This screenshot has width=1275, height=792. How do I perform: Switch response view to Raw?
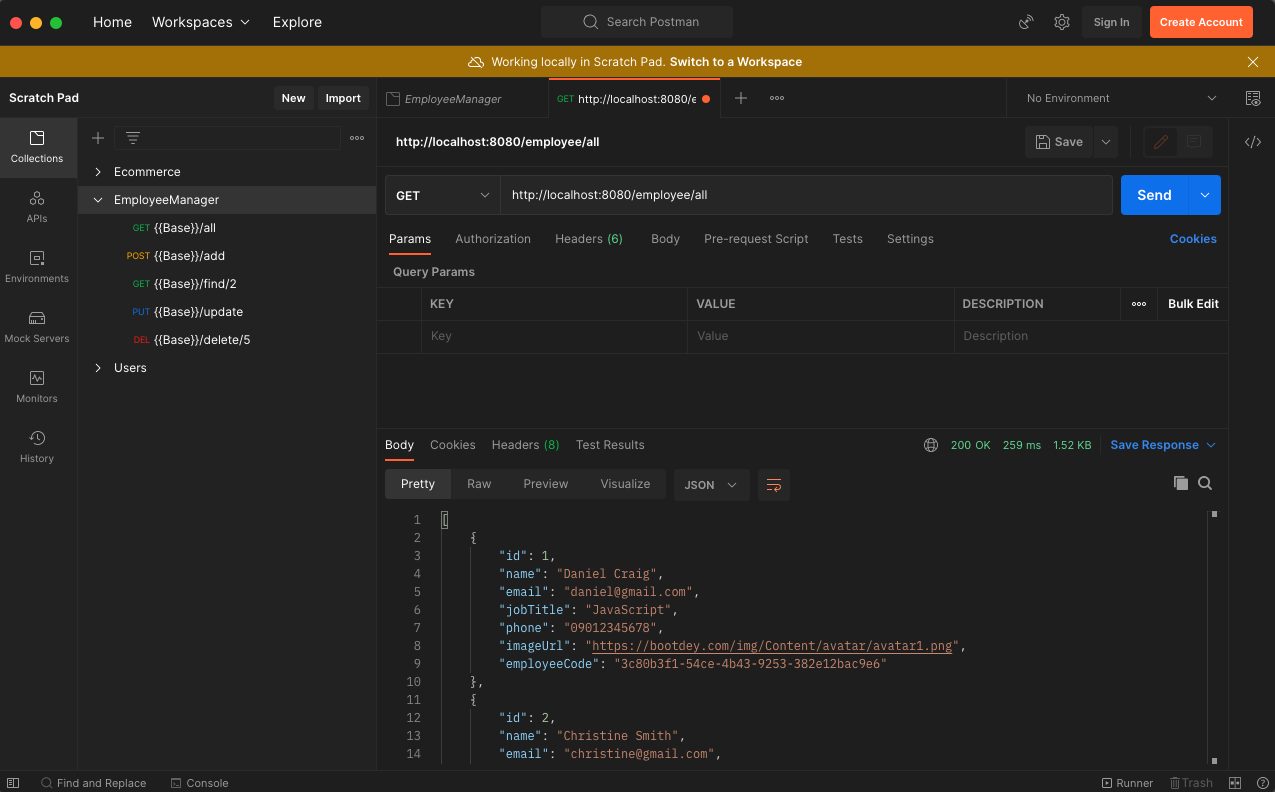pos(479,484)
